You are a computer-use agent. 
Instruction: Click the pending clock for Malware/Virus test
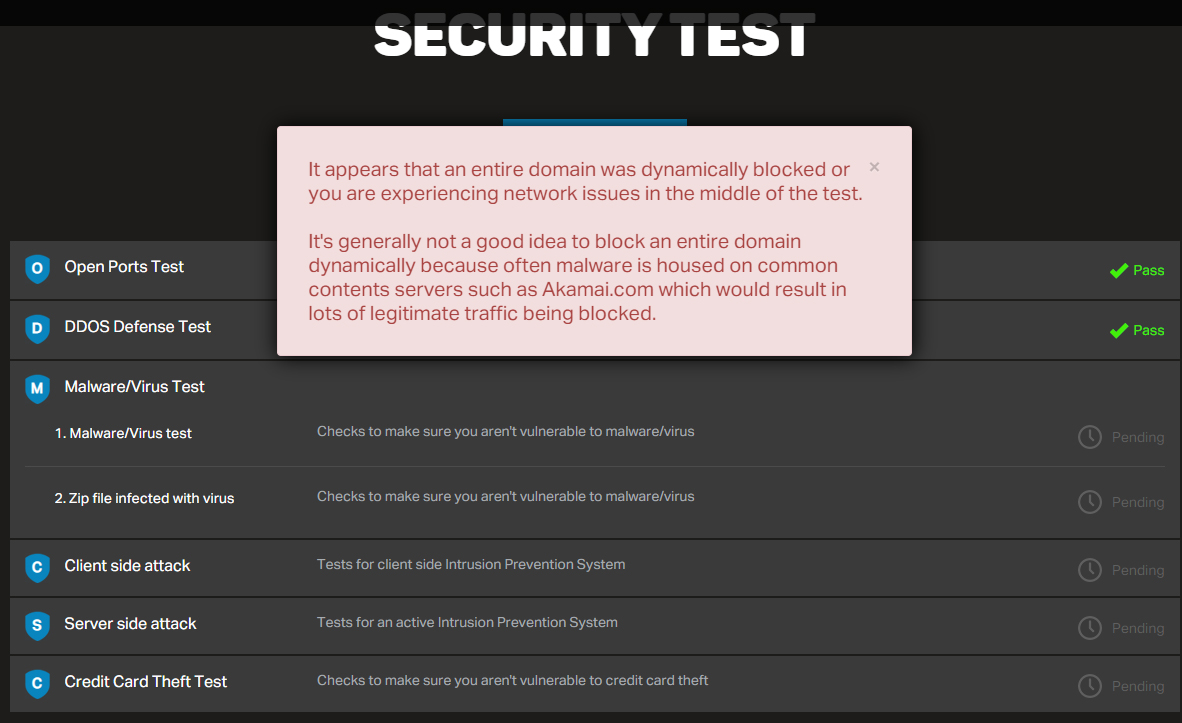click(1089, 437)
